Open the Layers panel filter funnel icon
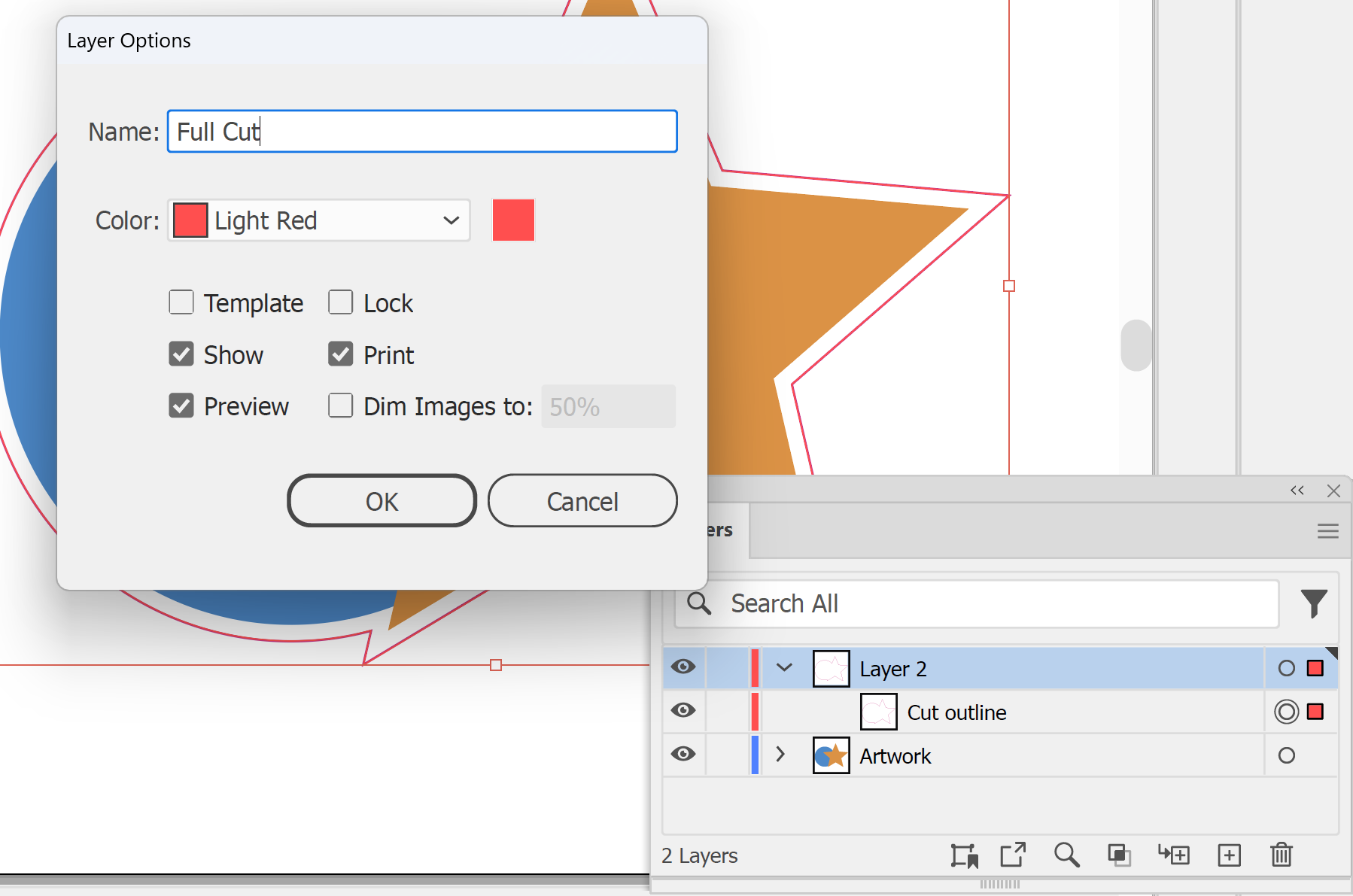 1314,603
